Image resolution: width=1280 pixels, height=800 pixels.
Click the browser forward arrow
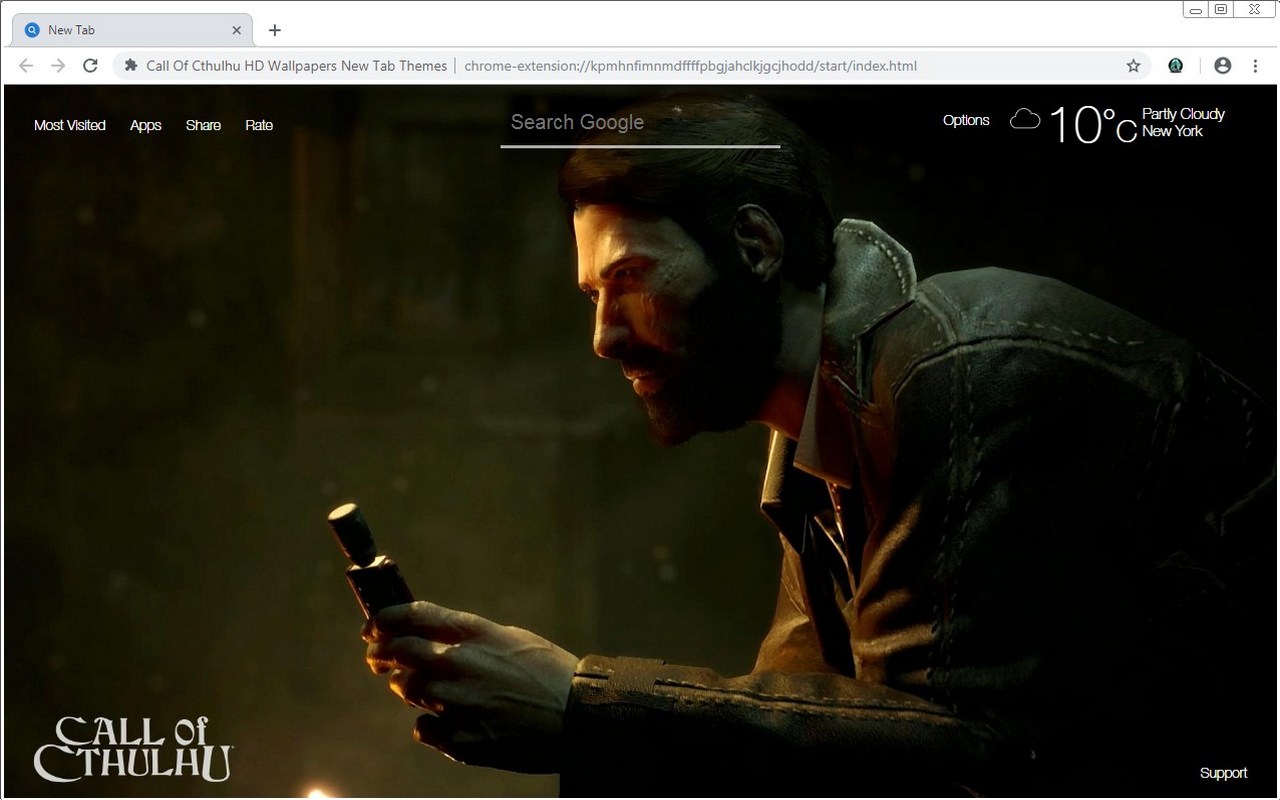58,66
